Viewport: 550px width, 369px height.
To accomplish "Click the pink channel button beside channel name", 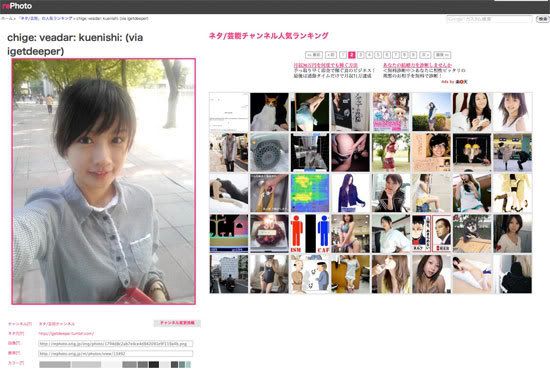I will 177,323.
